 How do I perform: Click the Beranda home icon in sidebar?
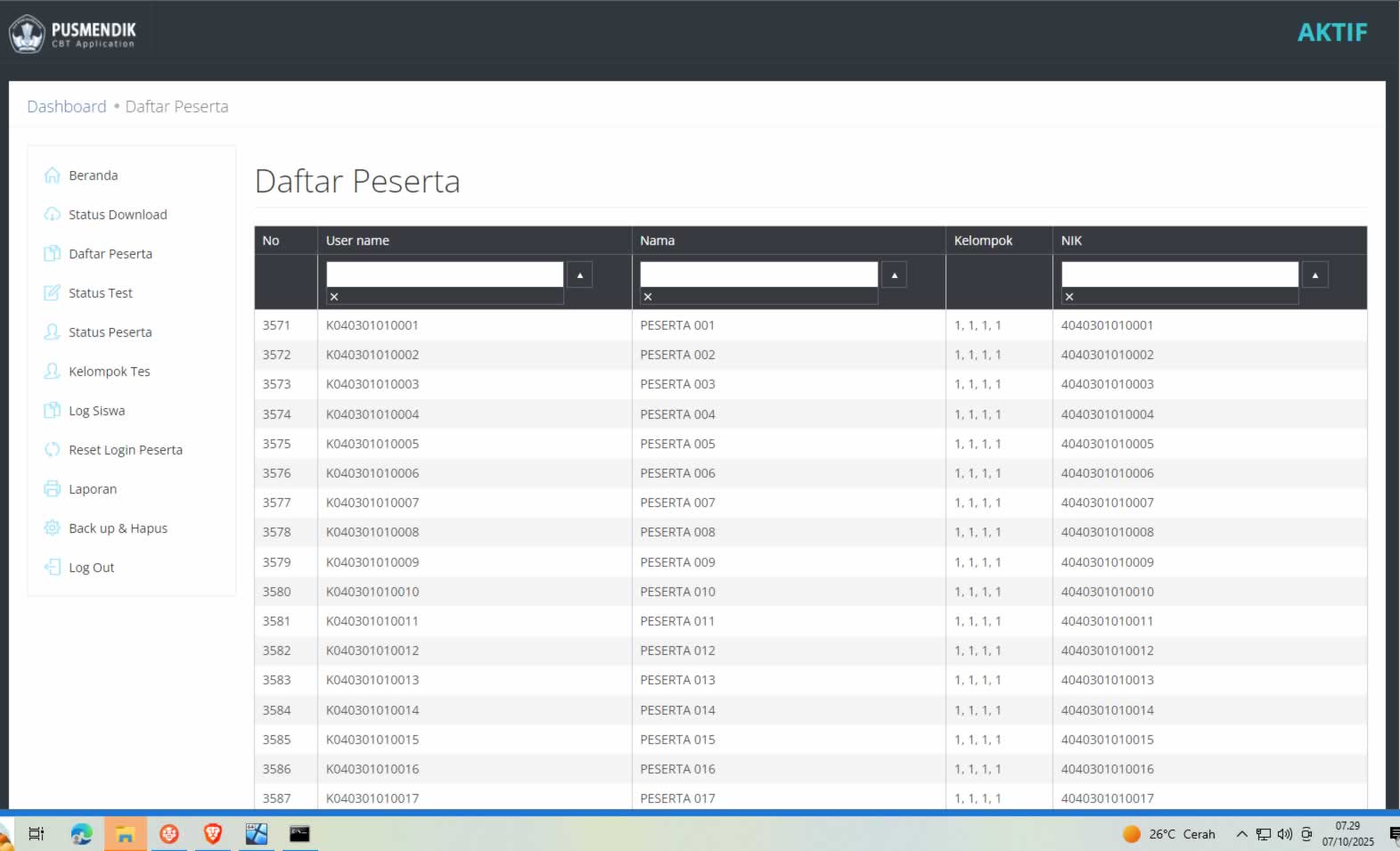[x=53, y=176]
